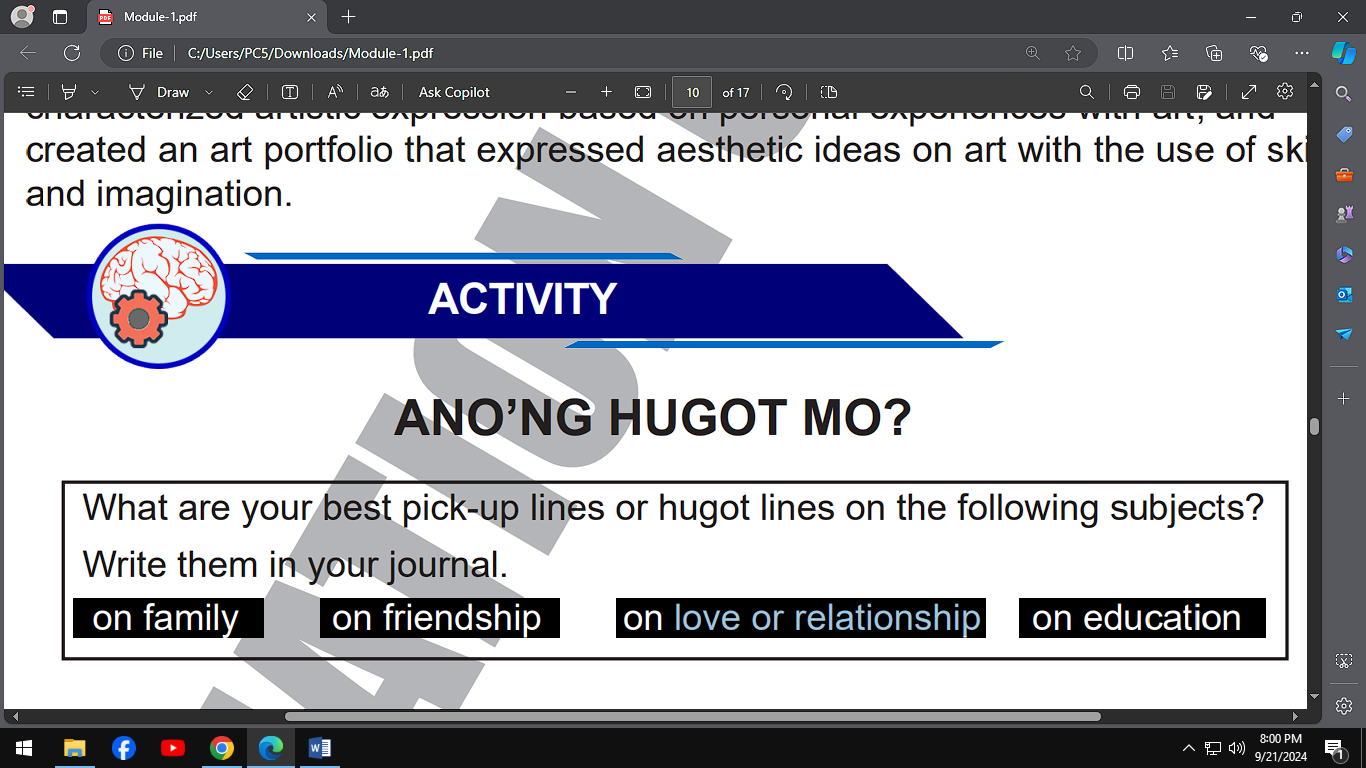Click the horizontal scrollbar thumb
The width and height of the screenshot is (1366, 768).
point(692,716)
